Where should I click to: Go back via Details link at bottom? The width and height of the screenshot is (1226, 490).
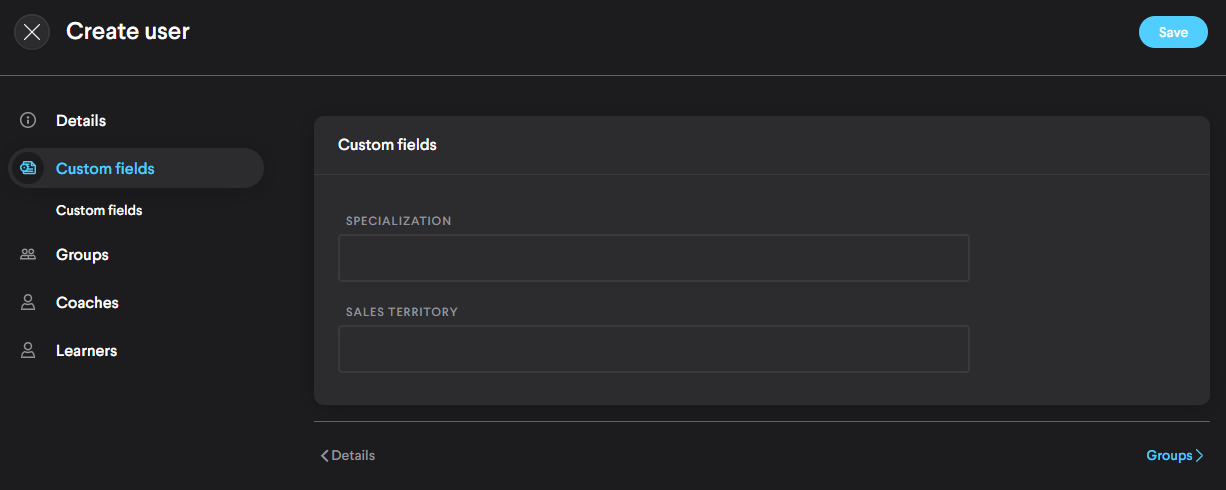[x=353, y=456]
